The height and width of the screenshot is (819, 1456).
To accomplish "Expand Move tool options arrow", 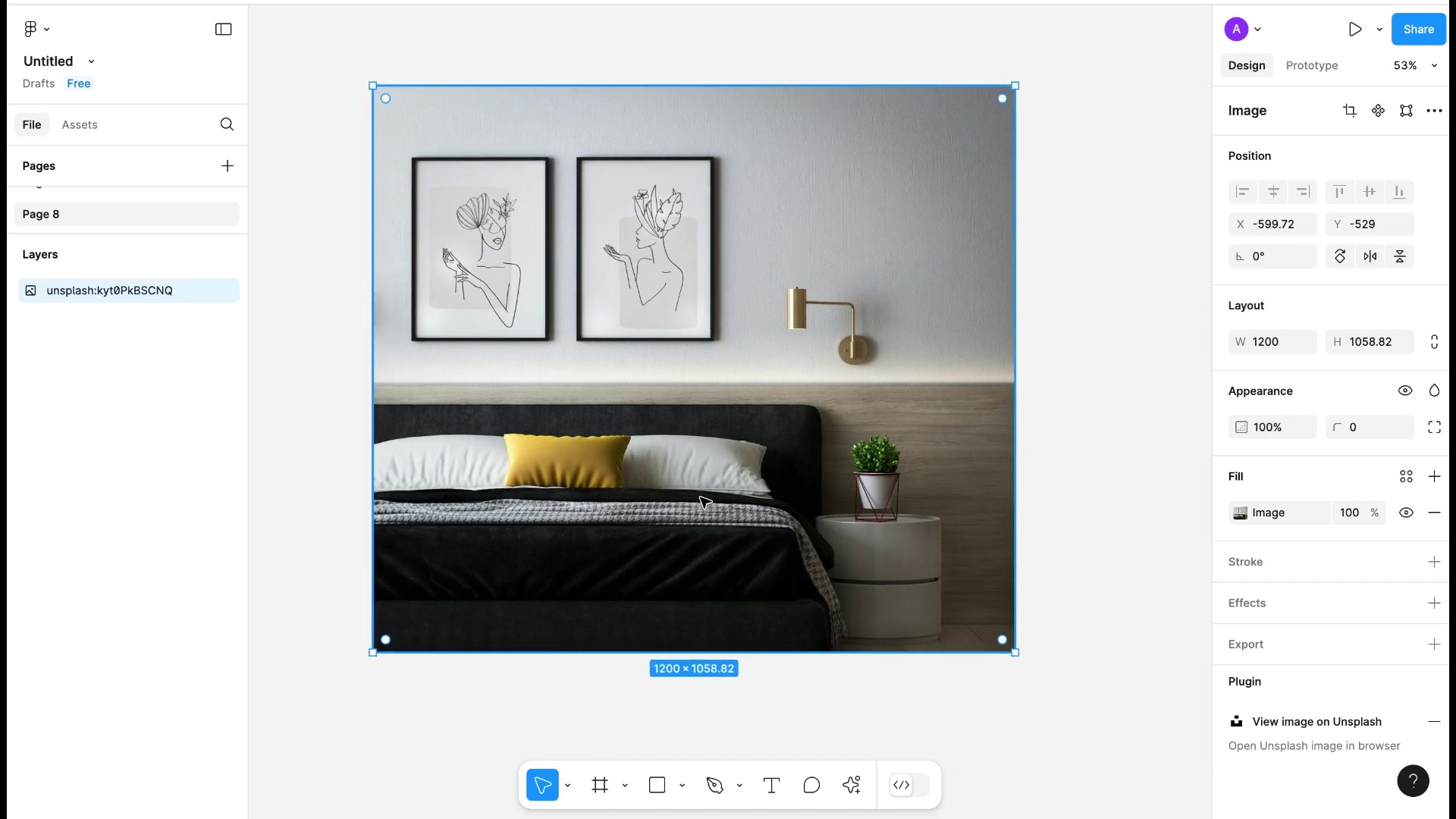I will pyautogui.click(x=567, y=785).
